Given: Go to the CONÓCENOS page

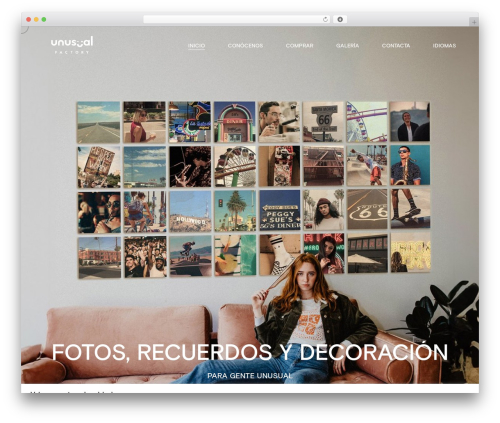Looking at the screenshot, I should pyautogui.click(x=245, y=46).
